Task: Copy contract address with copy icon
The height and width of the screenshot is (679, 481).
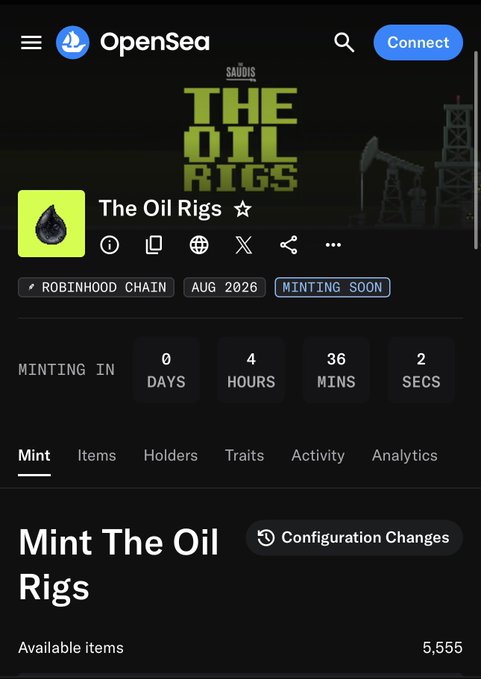Action: coord(154,245)
